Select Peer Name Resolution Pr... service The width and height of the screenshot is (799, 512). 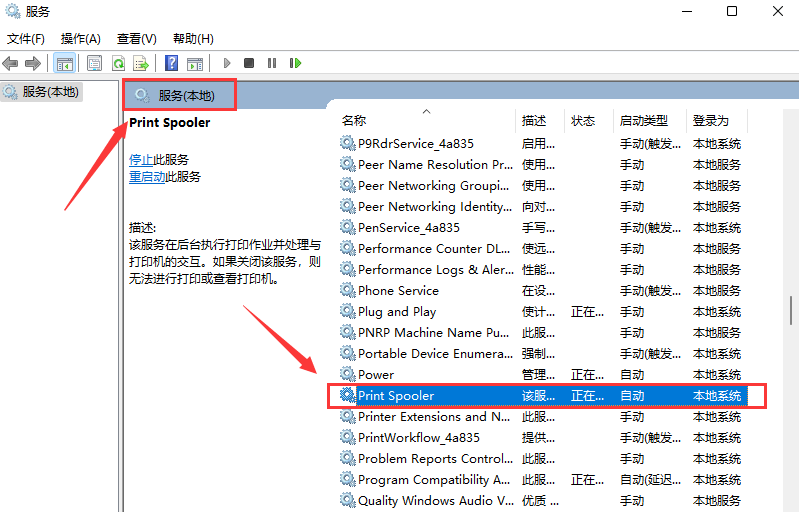[x=543, y=165]
